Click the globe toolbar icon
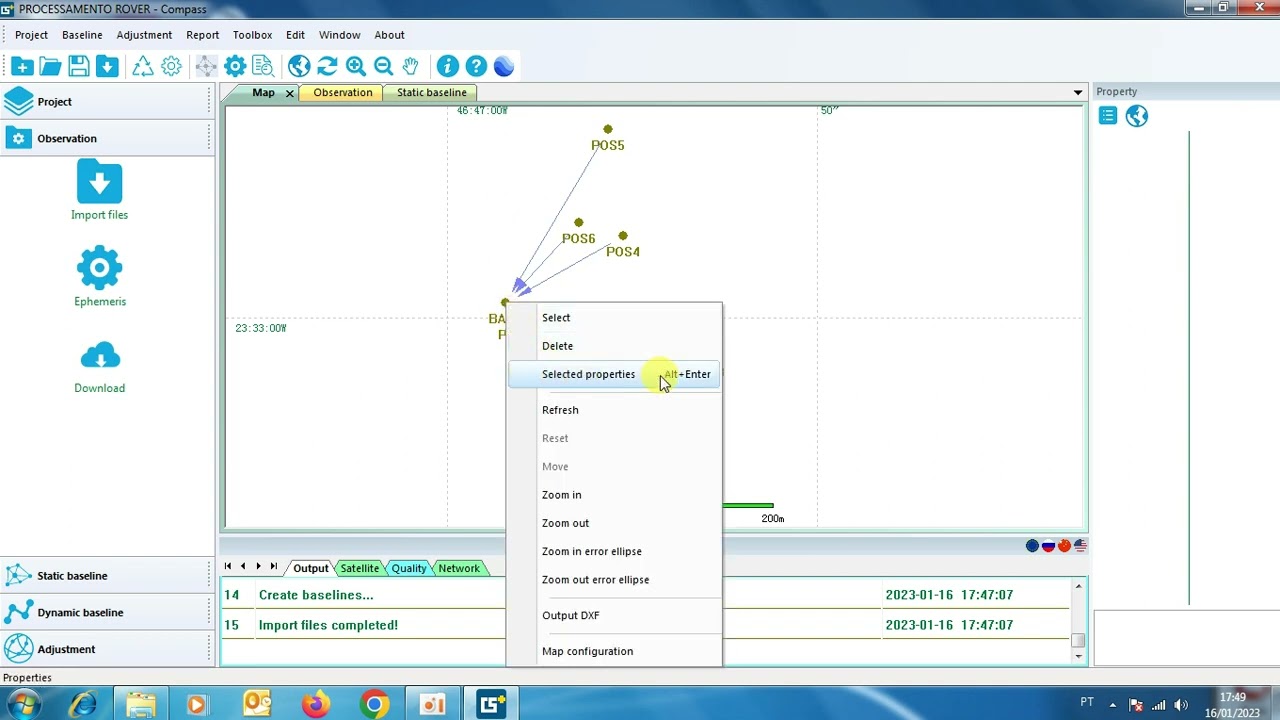The height and width of the screenshot is (720, 1280). [299, 66]
